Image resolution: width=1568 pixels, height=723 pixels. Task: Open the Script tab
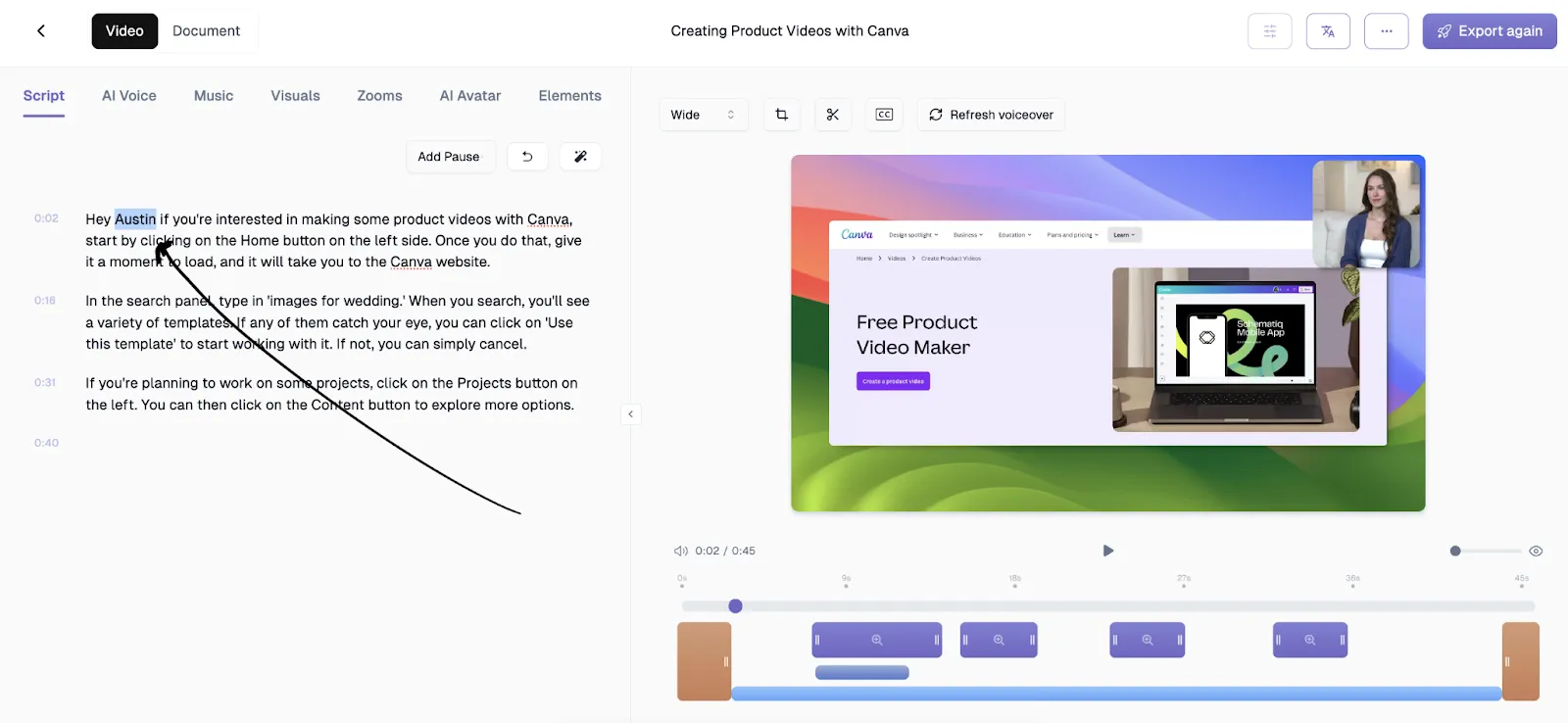44,96
